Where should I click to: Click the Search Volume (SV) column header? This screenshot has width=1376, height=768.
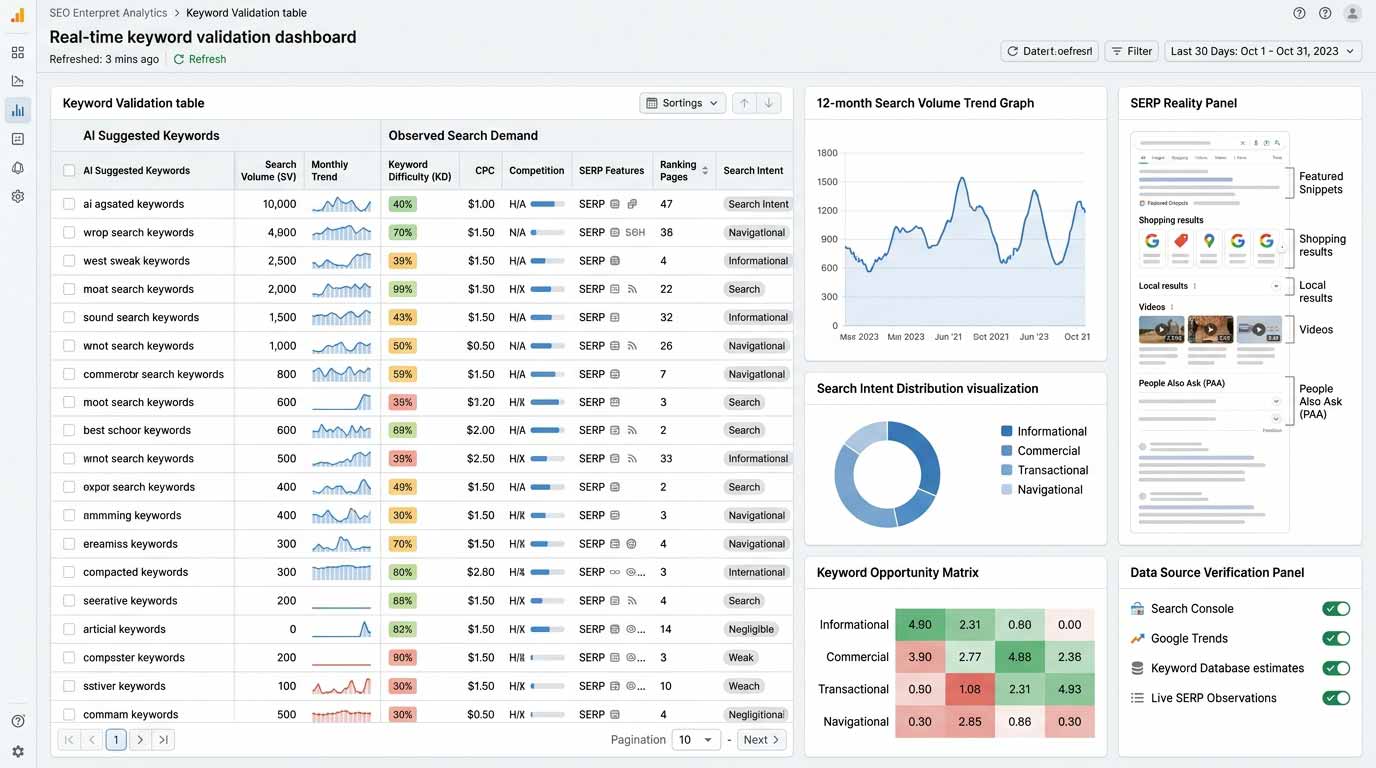click(x=268, y=171)
